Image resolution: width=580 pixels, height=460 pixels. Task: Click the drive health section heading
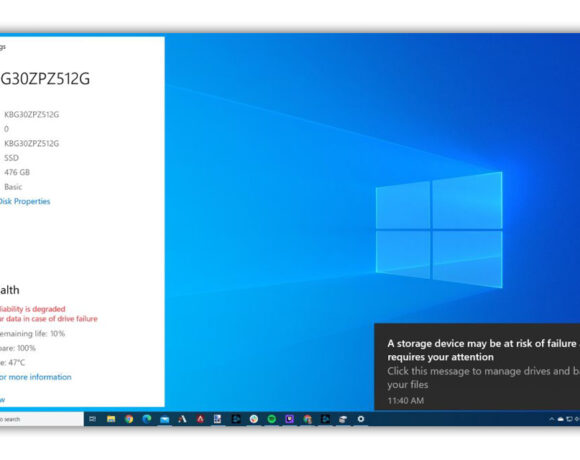(10, 290)
